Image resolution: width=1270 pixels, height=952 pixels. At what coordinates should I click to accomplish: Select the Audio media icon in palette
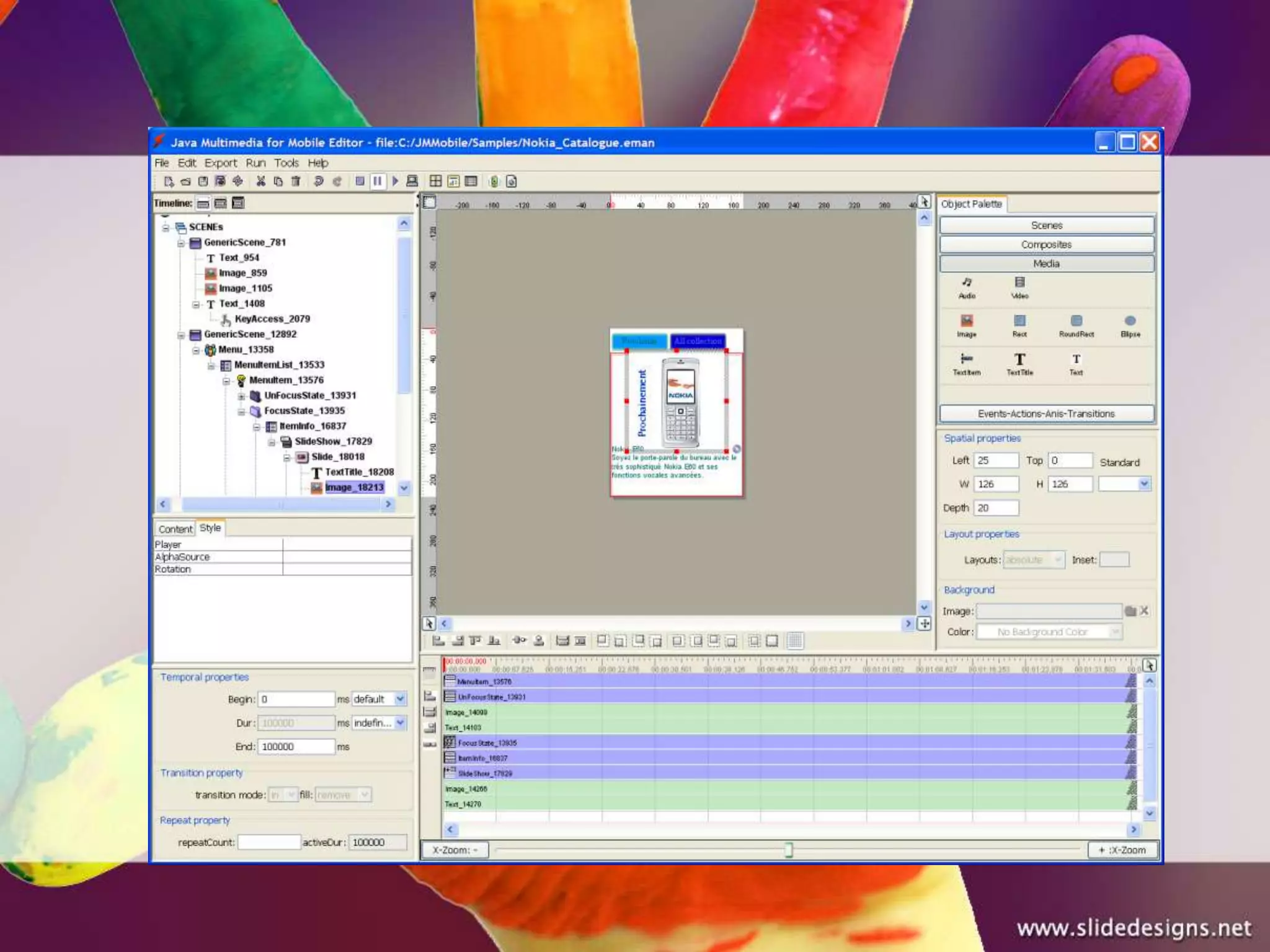967,288
